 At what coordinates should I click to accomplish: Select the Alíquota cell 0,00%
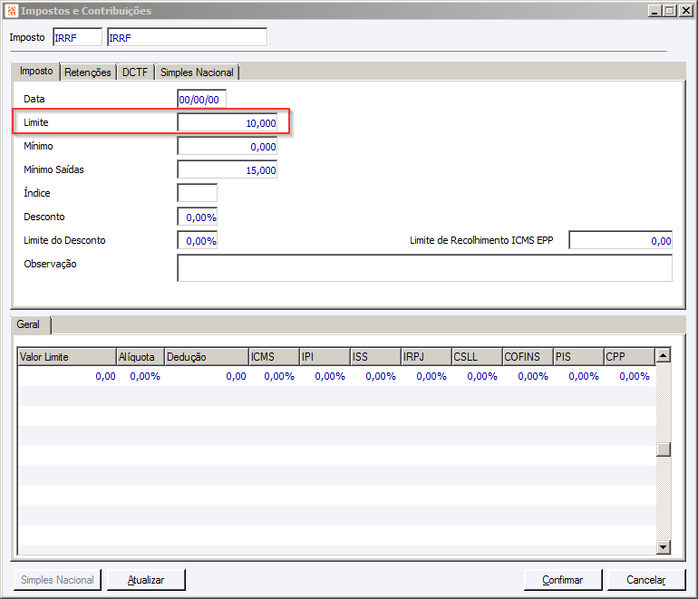pyautogui.click(x=141, y=376)
